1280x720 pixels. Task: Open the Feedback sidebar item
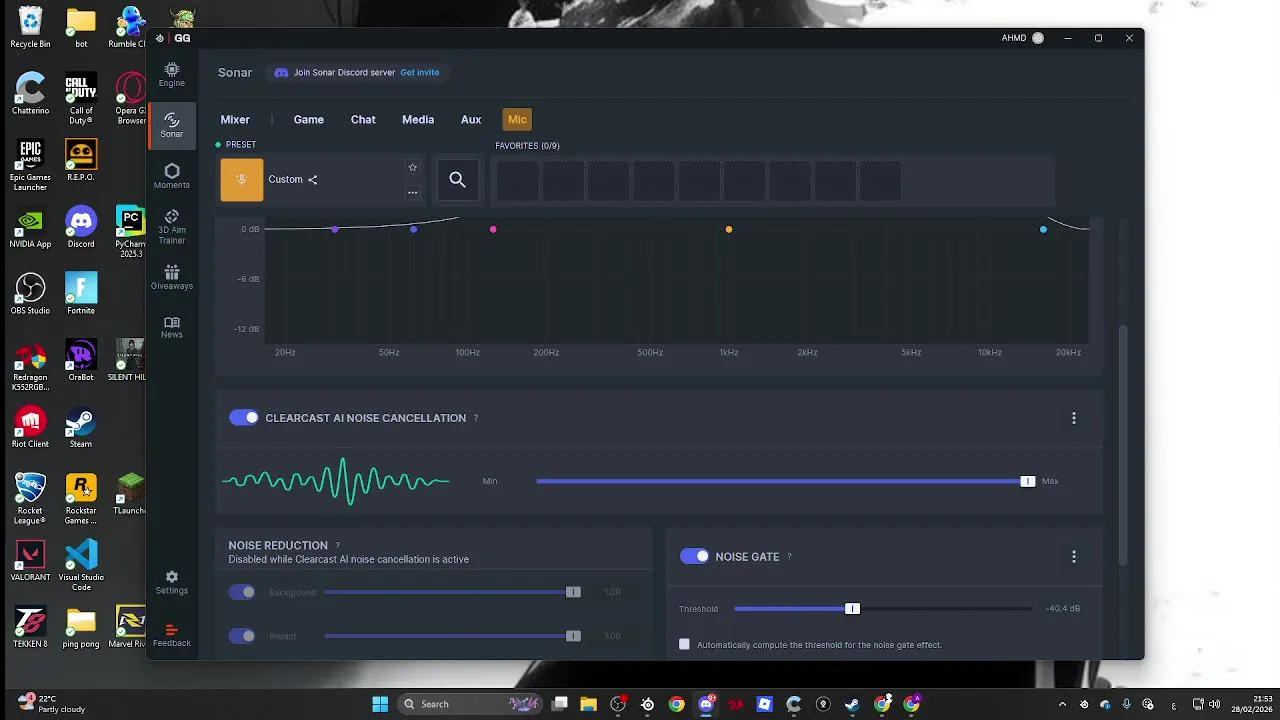pos(172,635)
